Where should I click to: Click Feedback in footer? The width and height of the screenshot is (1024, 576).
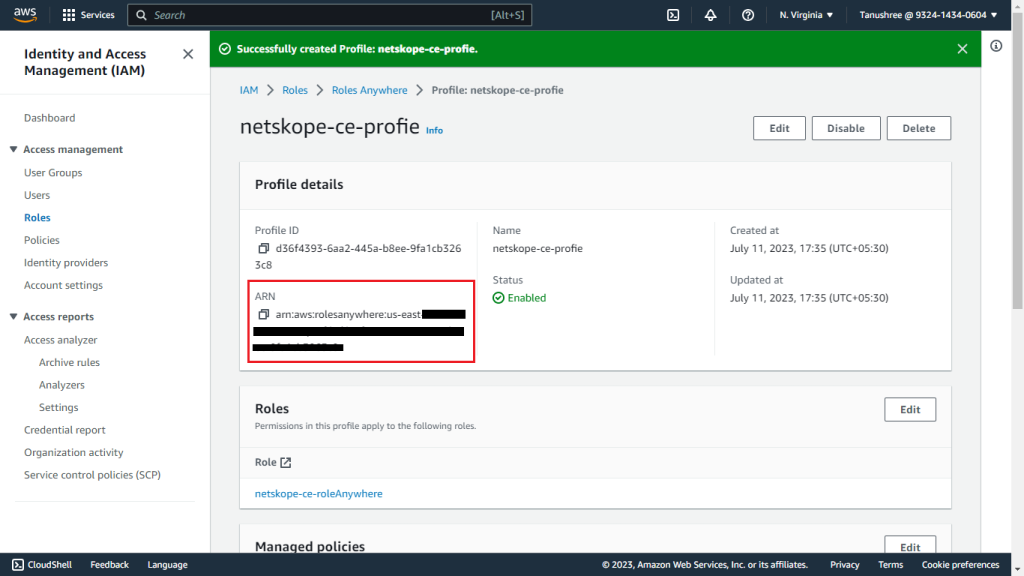109,565
